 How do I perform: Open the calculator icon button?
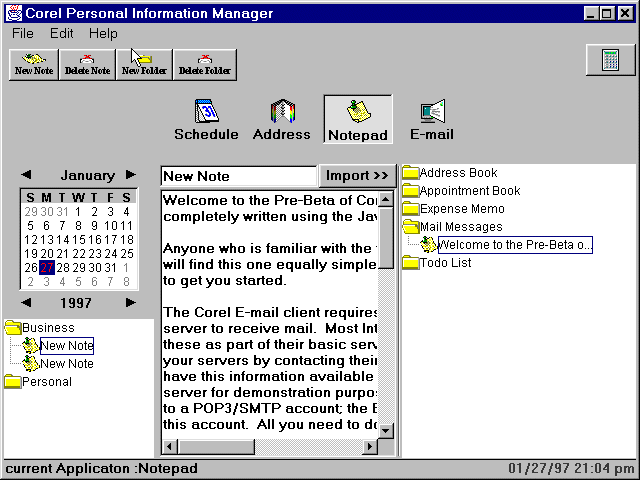click(611, 60)
